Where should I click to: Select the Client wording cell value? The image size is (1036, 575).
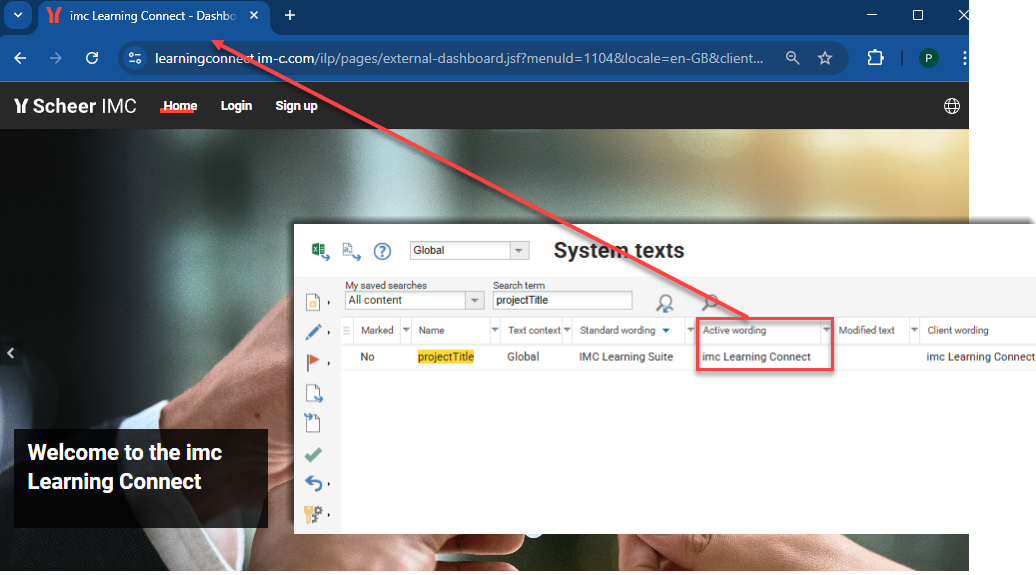pyautogui.click(x=980, y=357)
